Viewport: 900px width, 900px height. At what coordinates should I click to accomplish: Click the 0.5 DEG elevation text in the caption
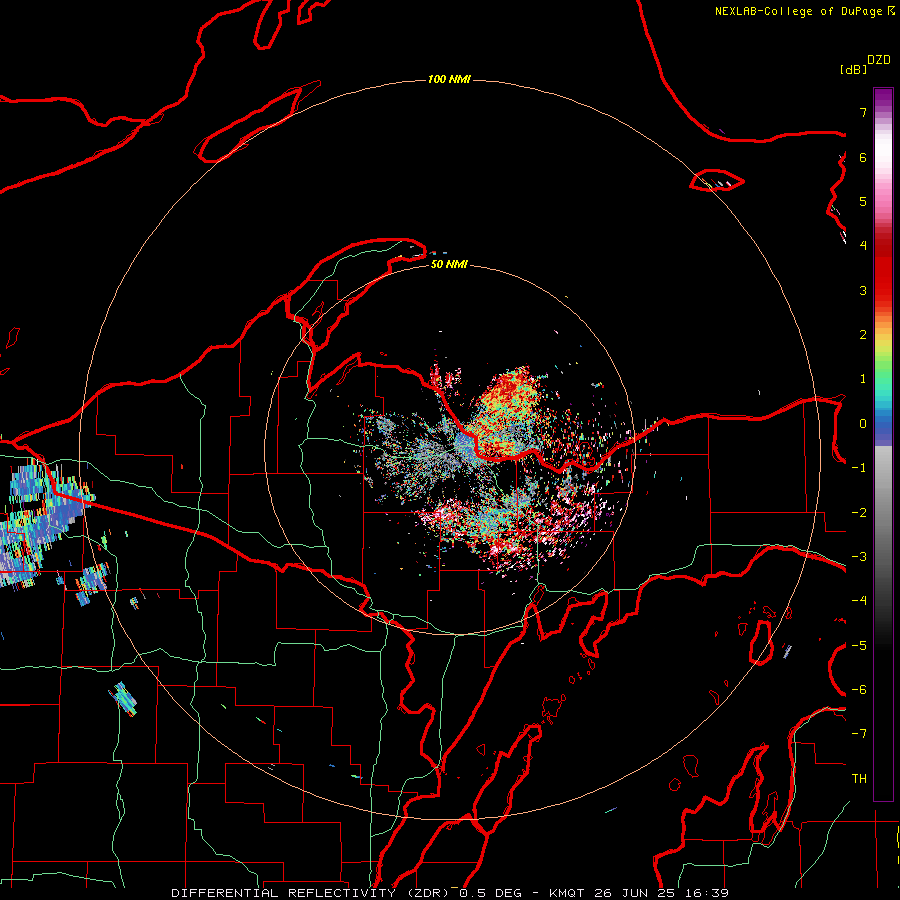point(491,893)
